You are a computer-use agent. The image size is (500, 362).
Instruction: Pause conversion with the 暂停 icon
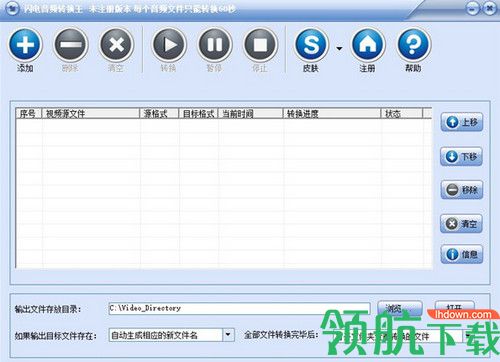[215, 44]
